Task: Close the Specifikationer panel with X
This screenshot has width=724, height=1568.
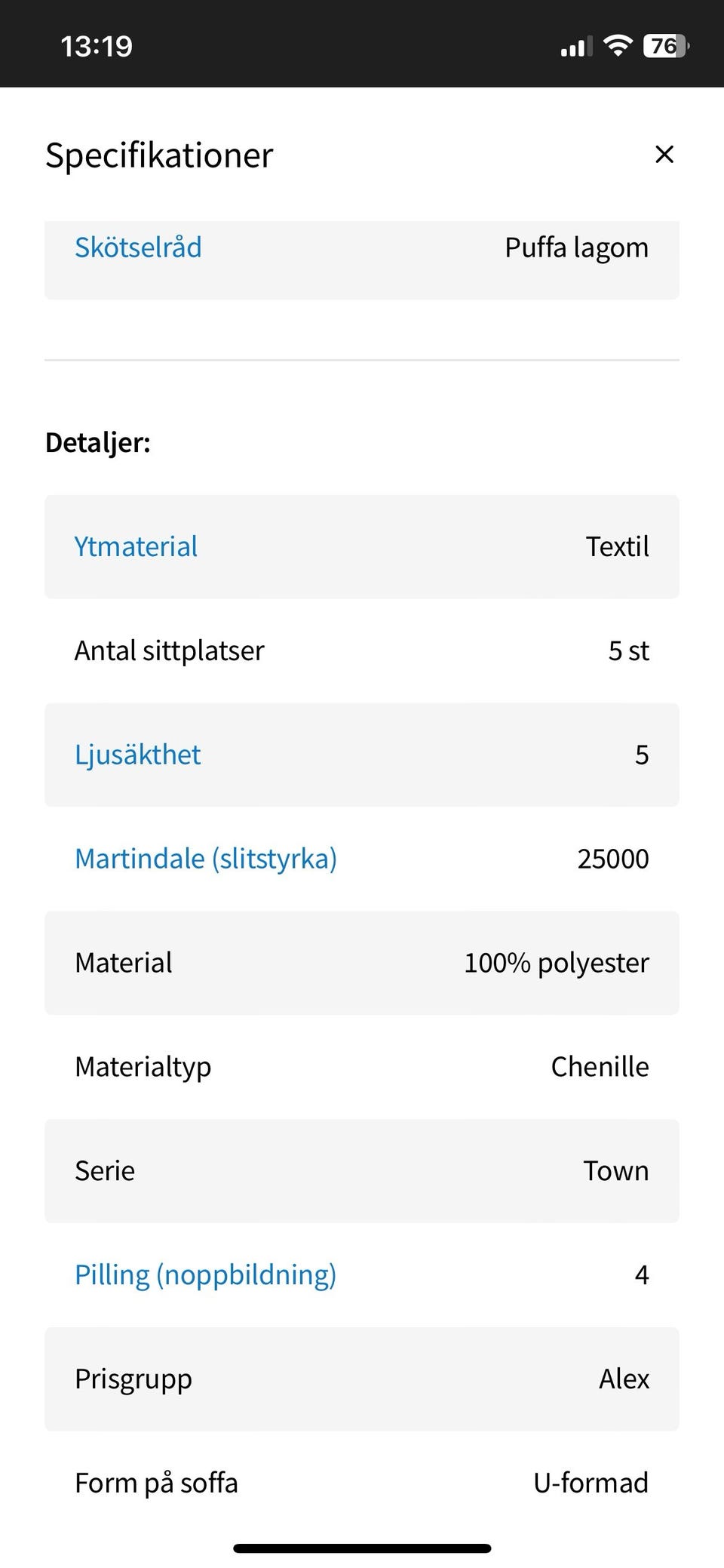Action: pos(664,155)
